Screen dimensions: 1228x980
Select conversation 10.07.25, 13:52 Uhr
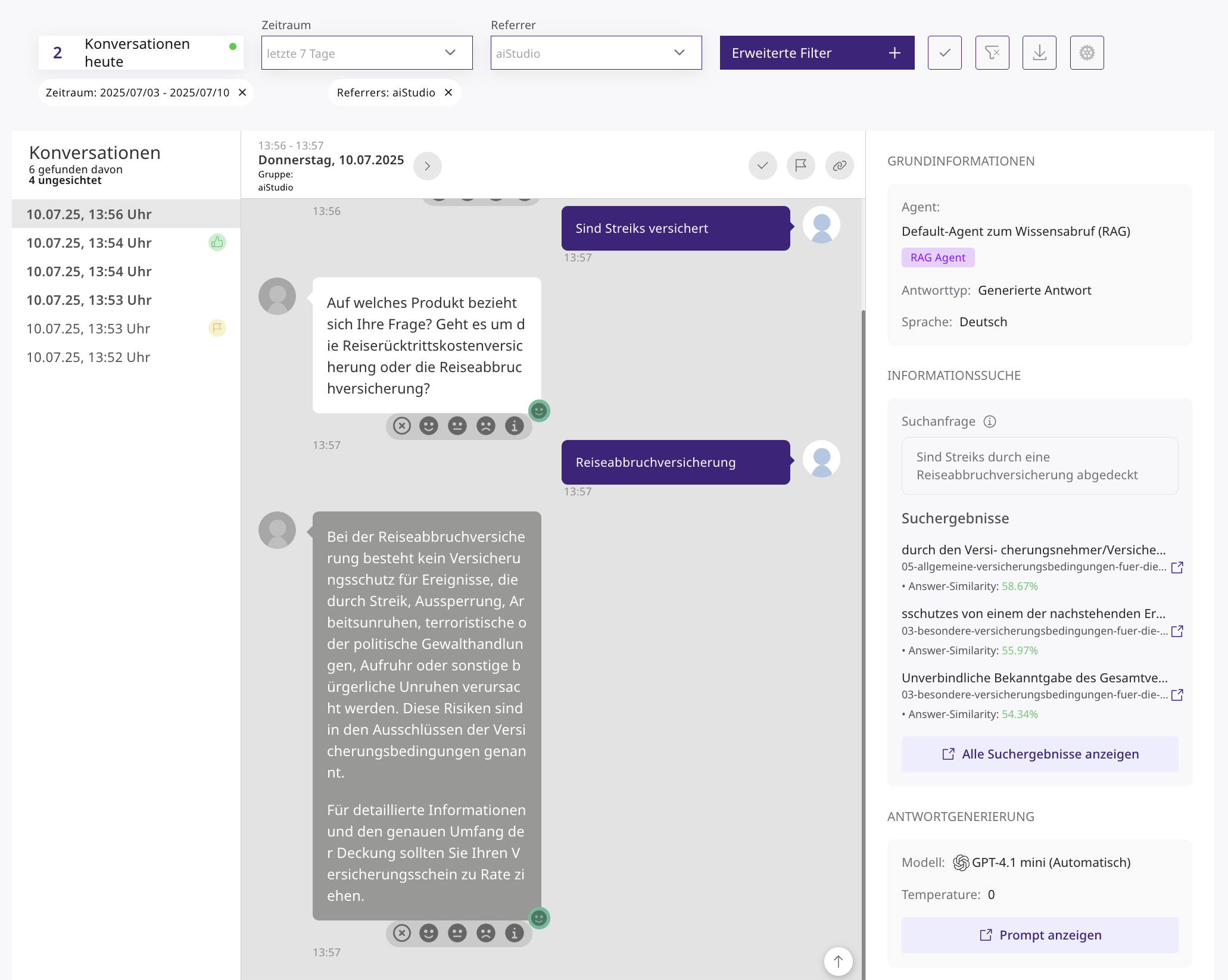(x=126, y=357)
